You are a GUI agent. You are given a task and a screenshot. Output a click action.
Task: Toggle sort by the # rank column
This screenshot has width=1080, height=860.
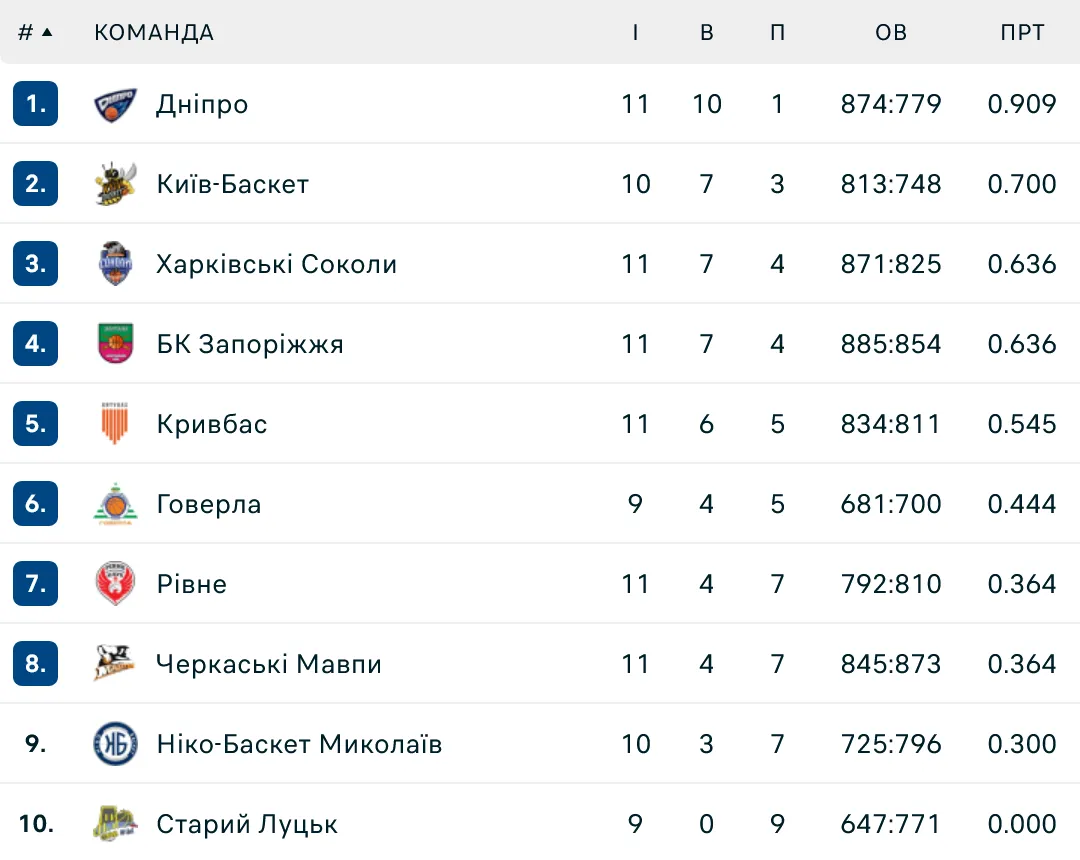point(35,32)
